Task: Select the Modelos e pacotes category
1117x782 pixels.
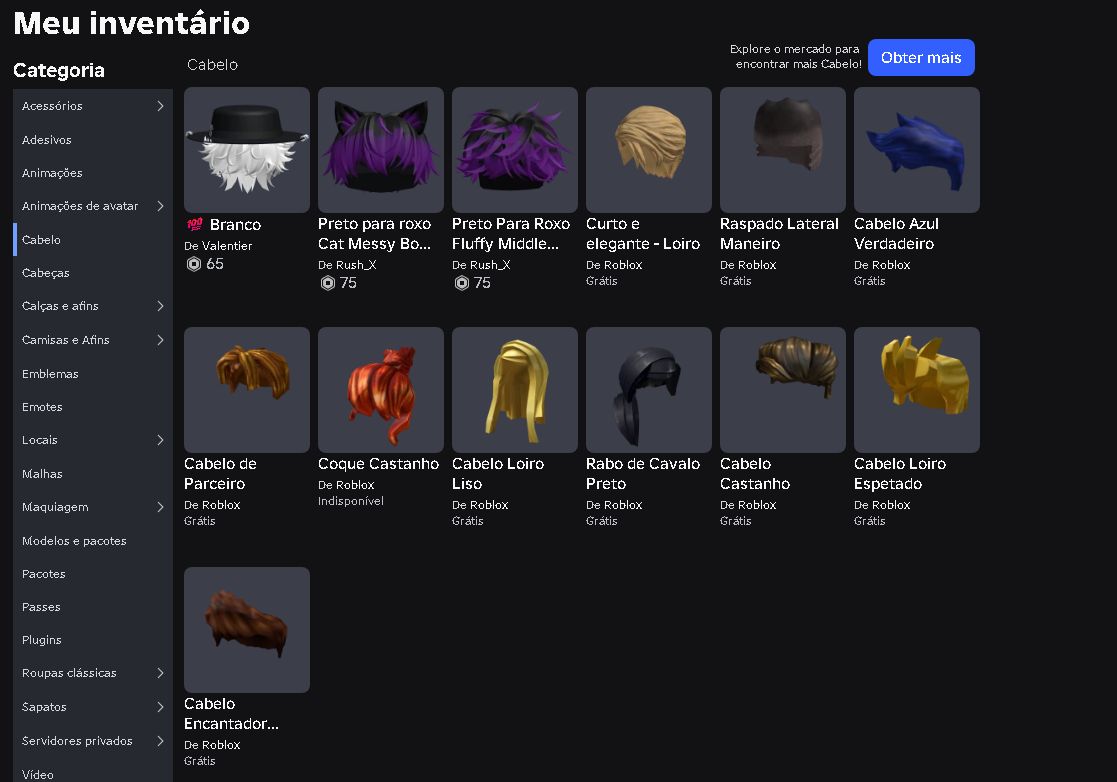Action: point(93,541)
